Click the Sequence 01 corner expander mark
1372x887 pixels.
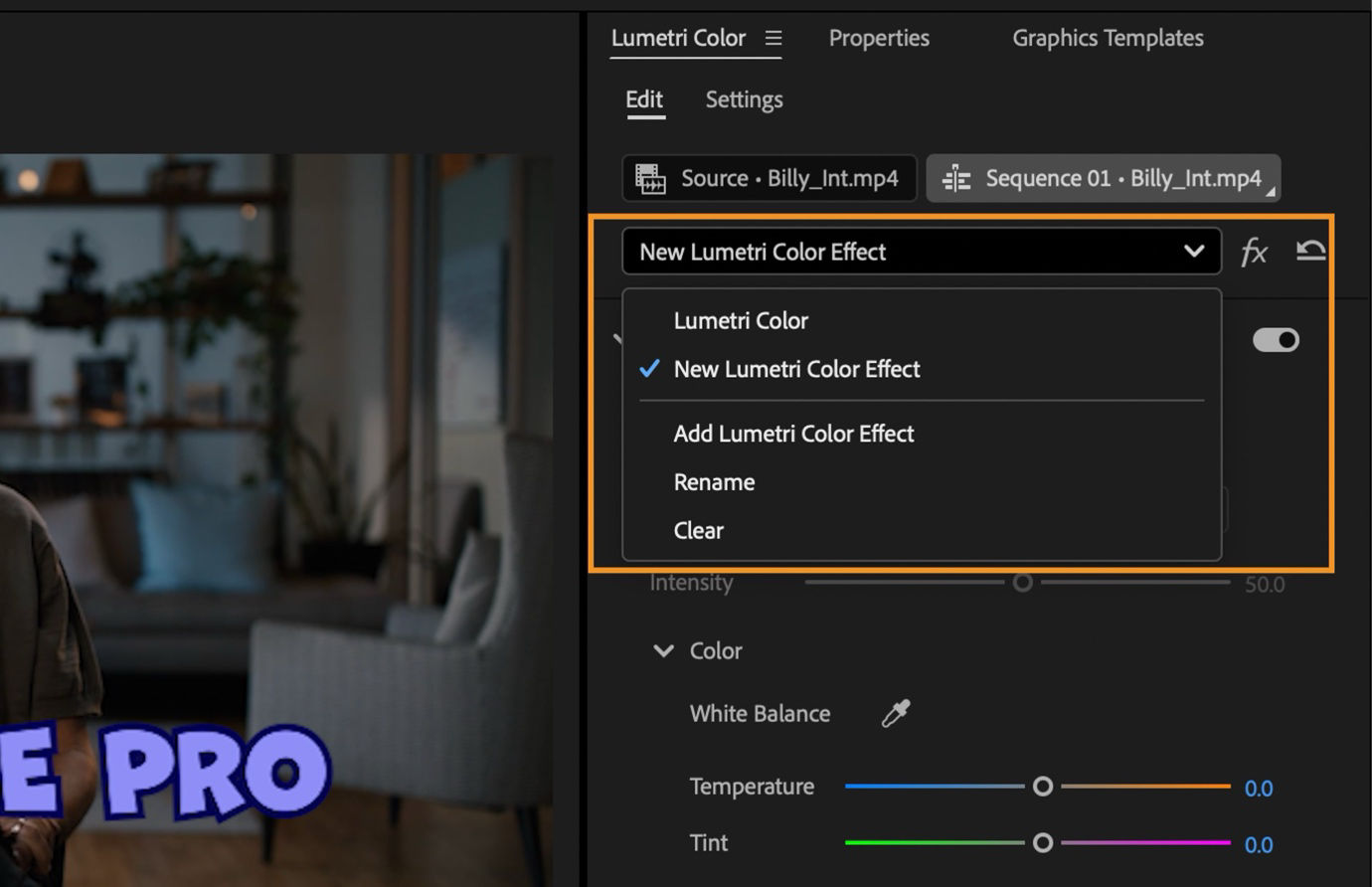click(x=1270, y=190)
